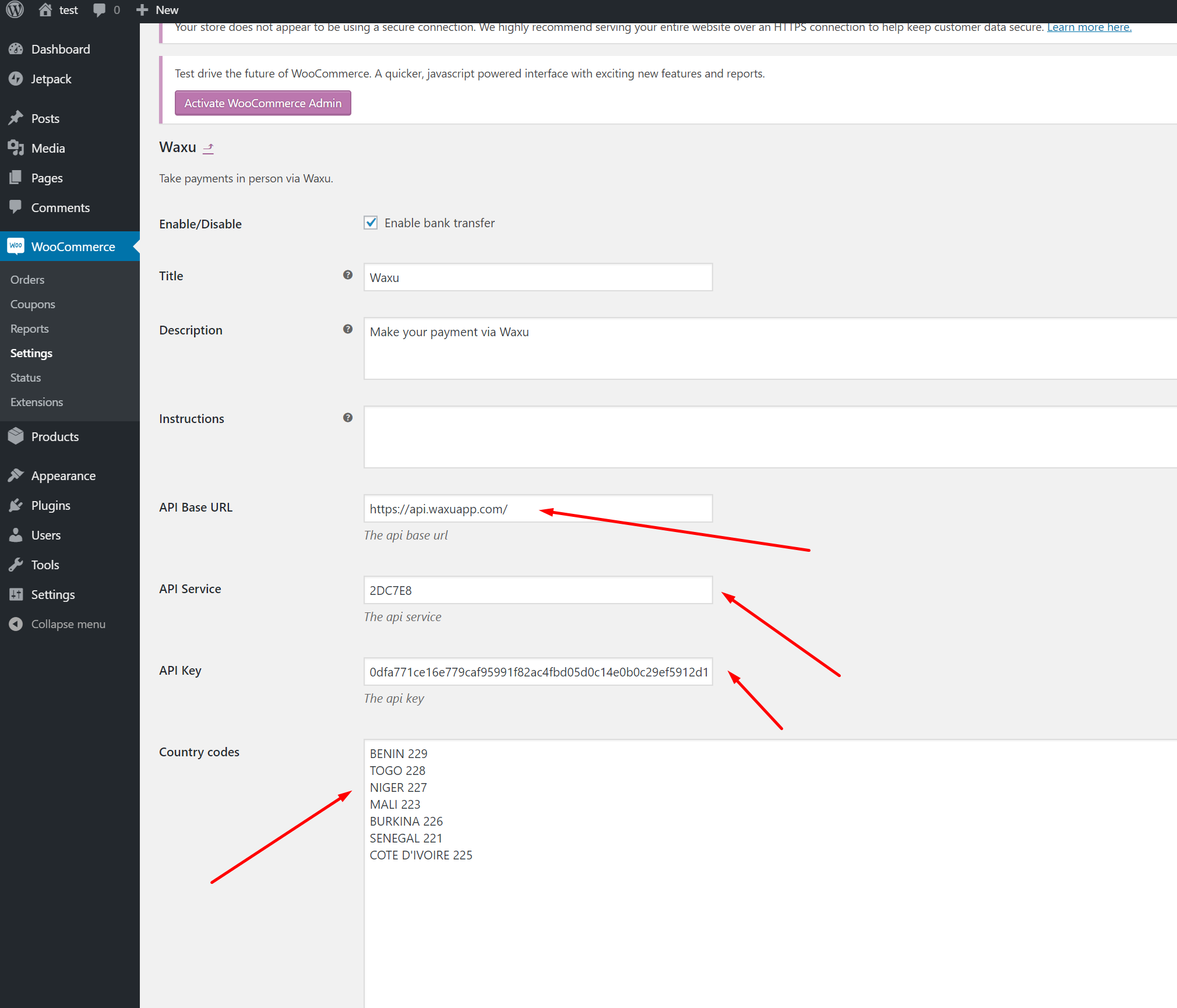
Task: Click the Plugins plug icon
Action: [x=16, y=505]
